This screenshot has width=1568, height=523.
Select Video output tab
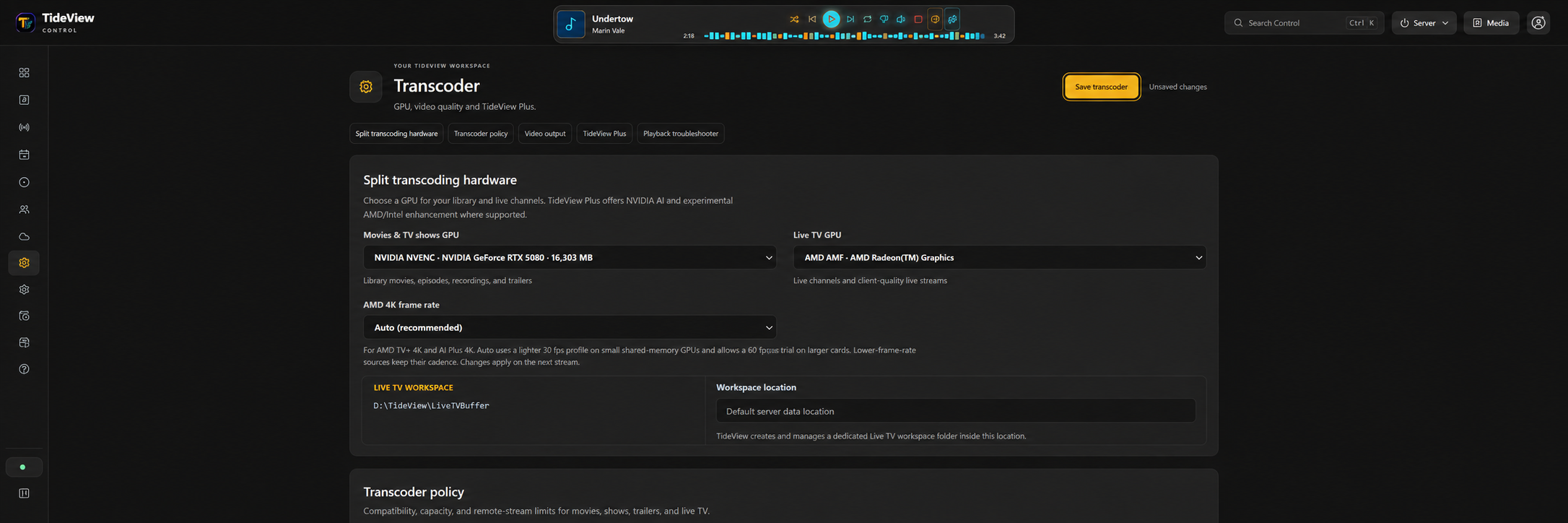coord(545,134)
